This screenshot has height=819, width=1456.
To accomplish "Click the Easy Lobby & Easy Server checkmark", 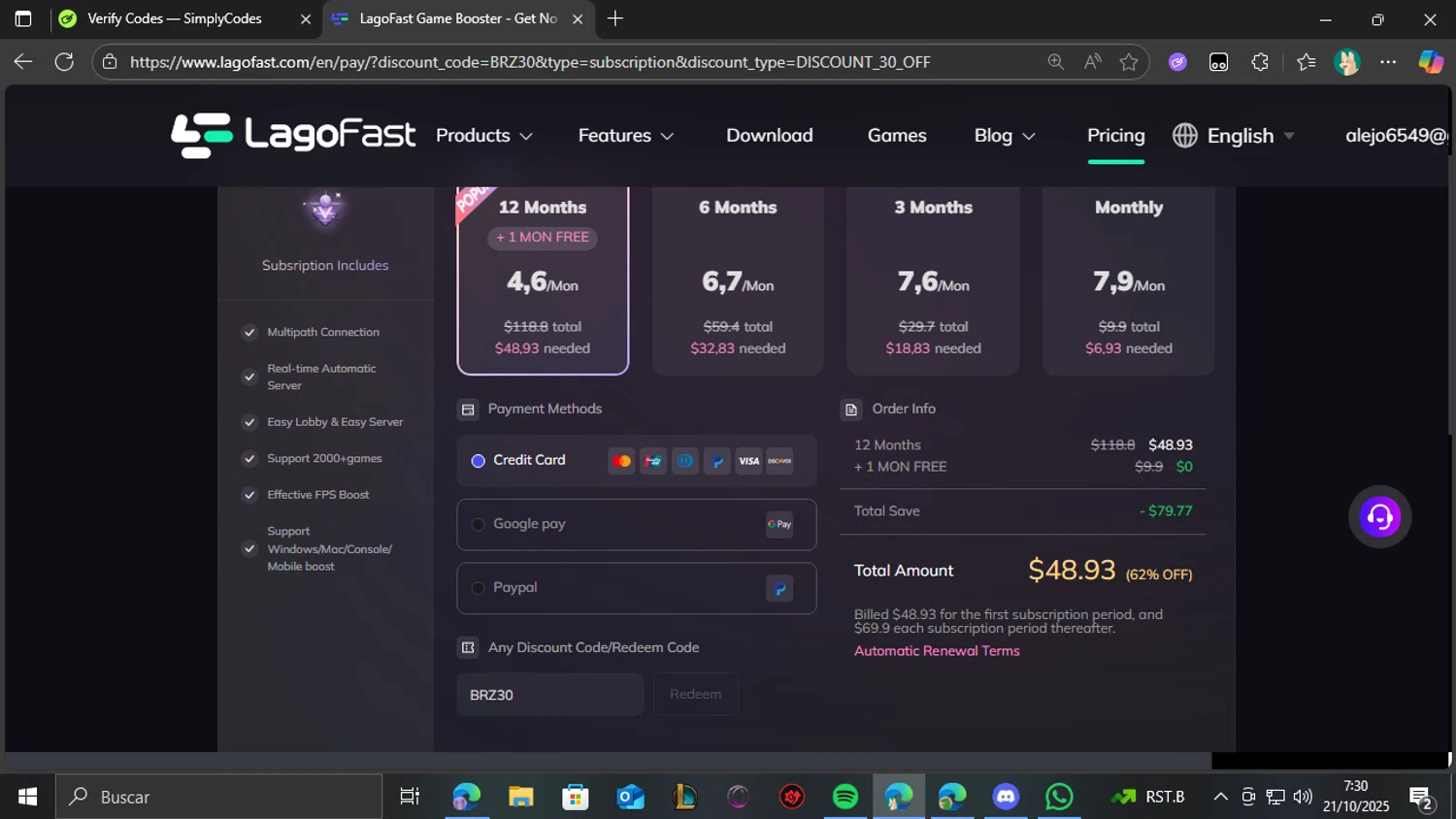I will point(249,422).
